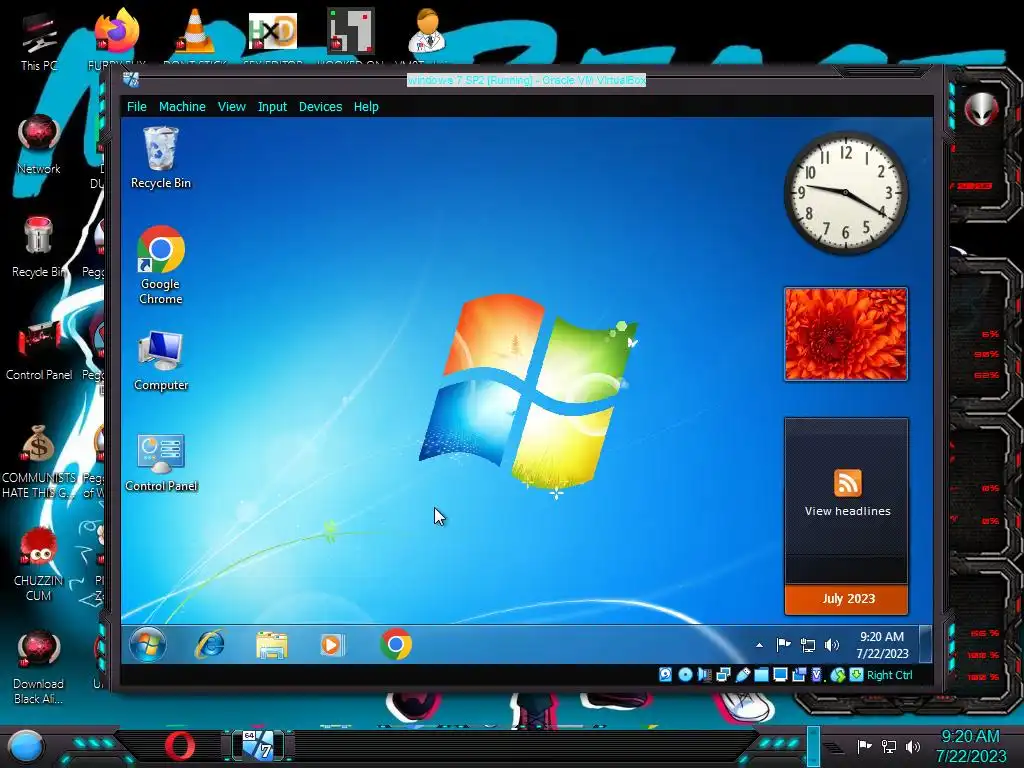1024x768 pixels.
Task: Click the 9:20 AM clock in the guest taskbar
Action: [882, 645]
